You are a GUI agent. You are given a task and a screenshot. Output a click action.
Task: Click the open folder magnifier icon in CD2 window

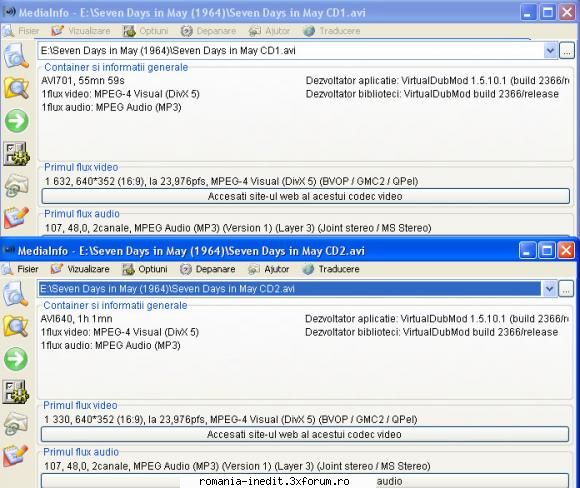[x=16, y=326]
